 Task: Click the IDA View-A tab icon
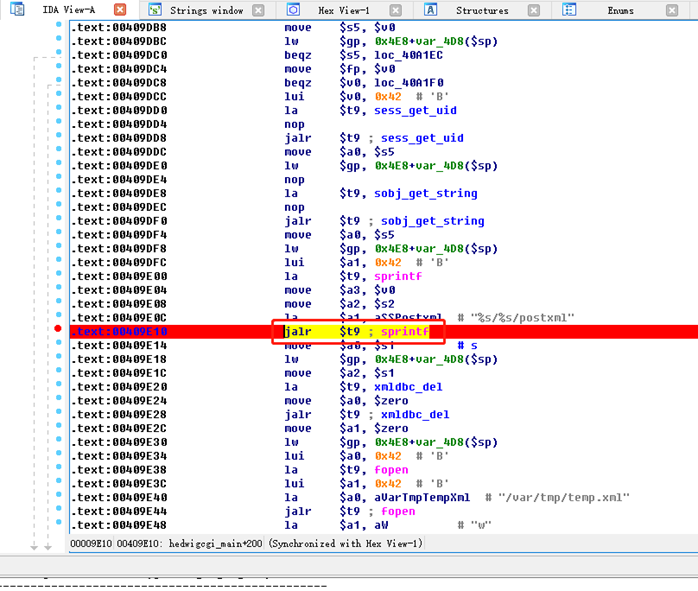[x=17, y=9]
